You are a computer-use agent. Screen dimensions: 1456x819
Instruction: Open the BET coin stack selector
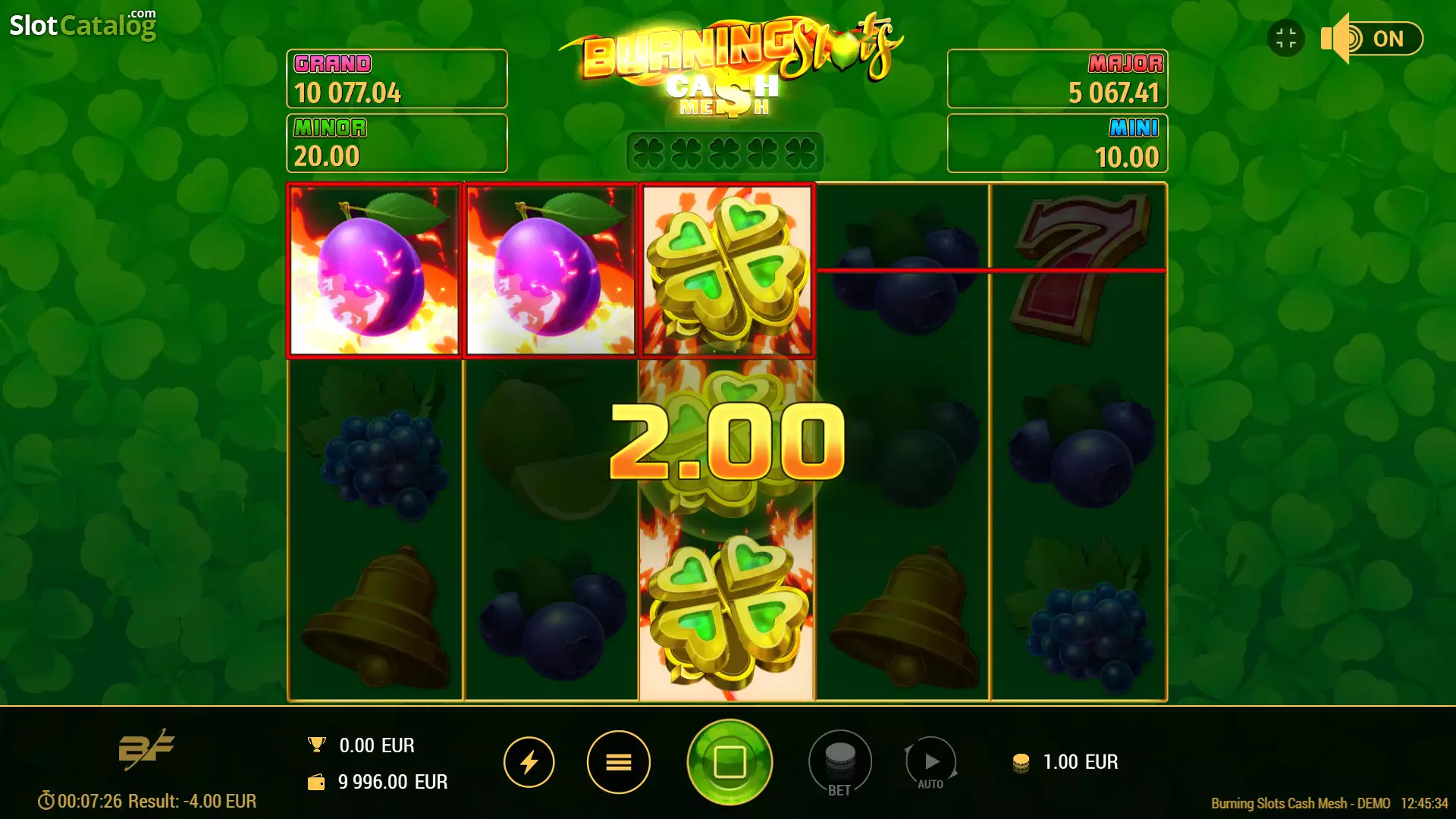[x=839, y=763]
